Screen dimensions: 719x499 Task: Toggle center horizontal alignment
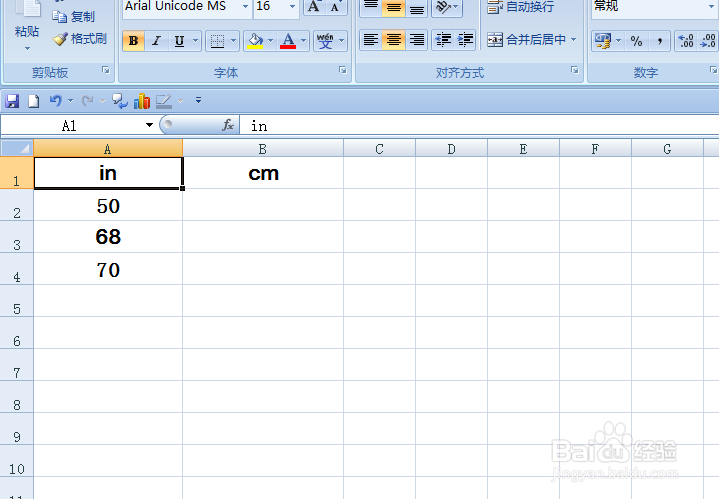coord(393,40)
